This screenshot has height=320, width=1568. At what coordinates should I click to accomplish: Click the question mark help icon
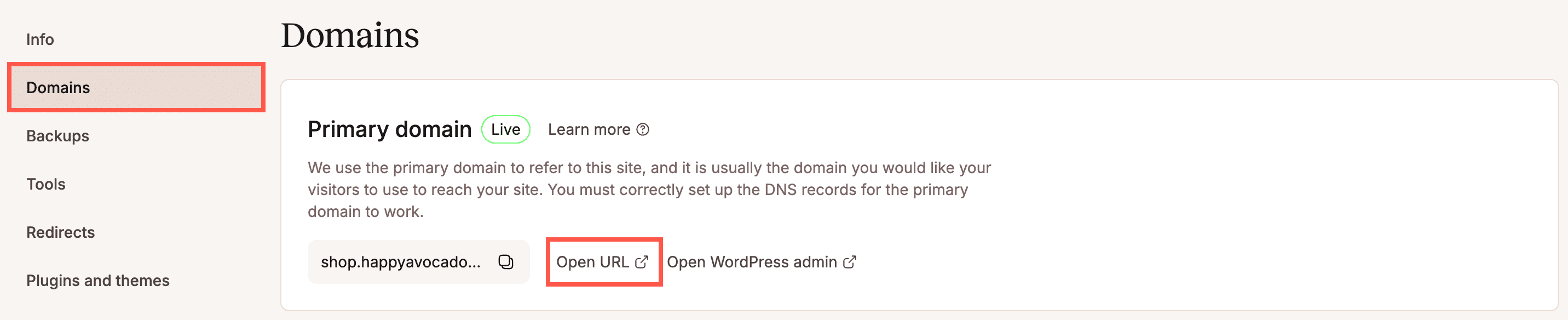tap(643, 130)
